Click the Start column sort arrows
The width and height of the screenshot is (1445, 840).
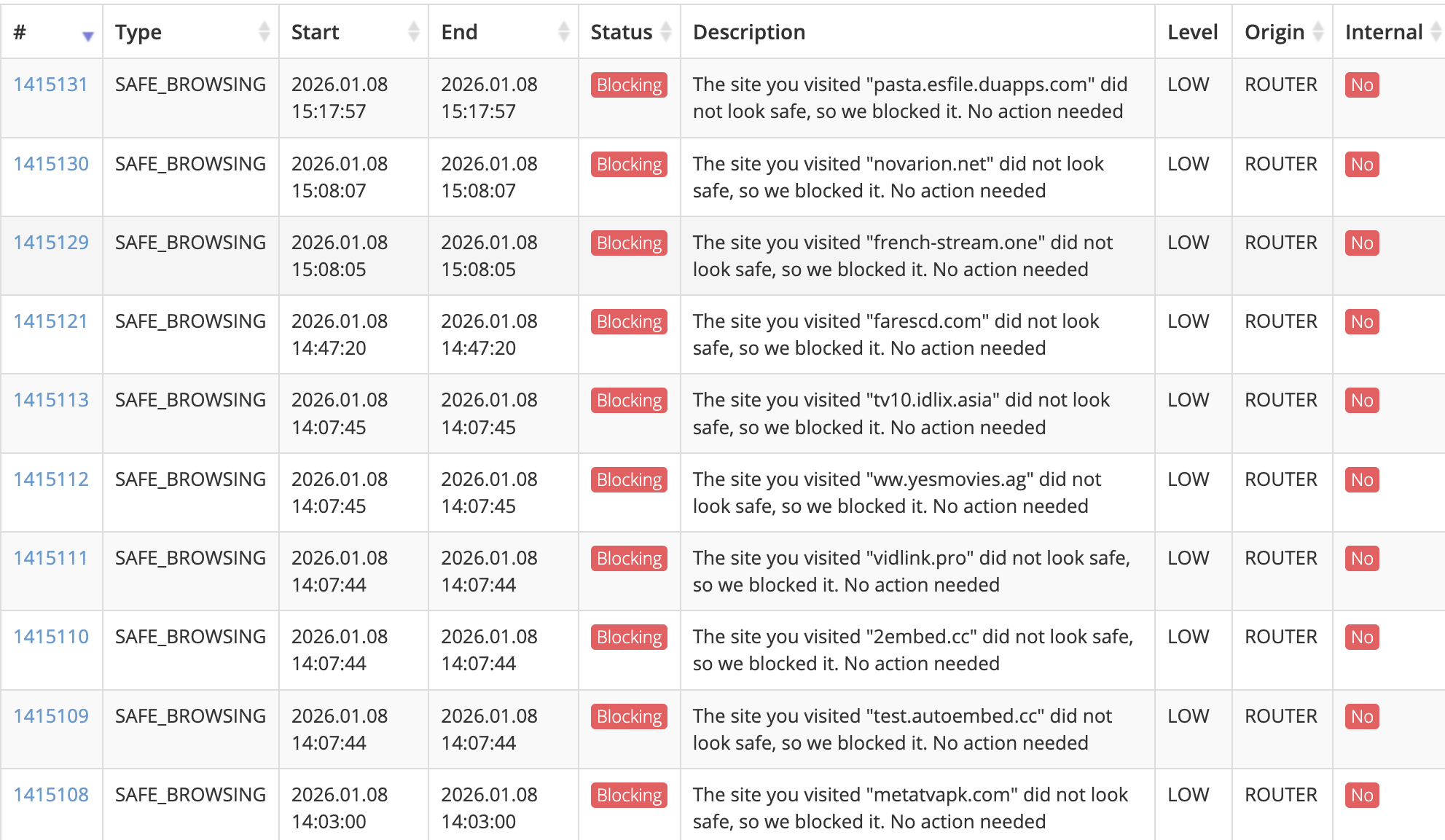[413, 32]
